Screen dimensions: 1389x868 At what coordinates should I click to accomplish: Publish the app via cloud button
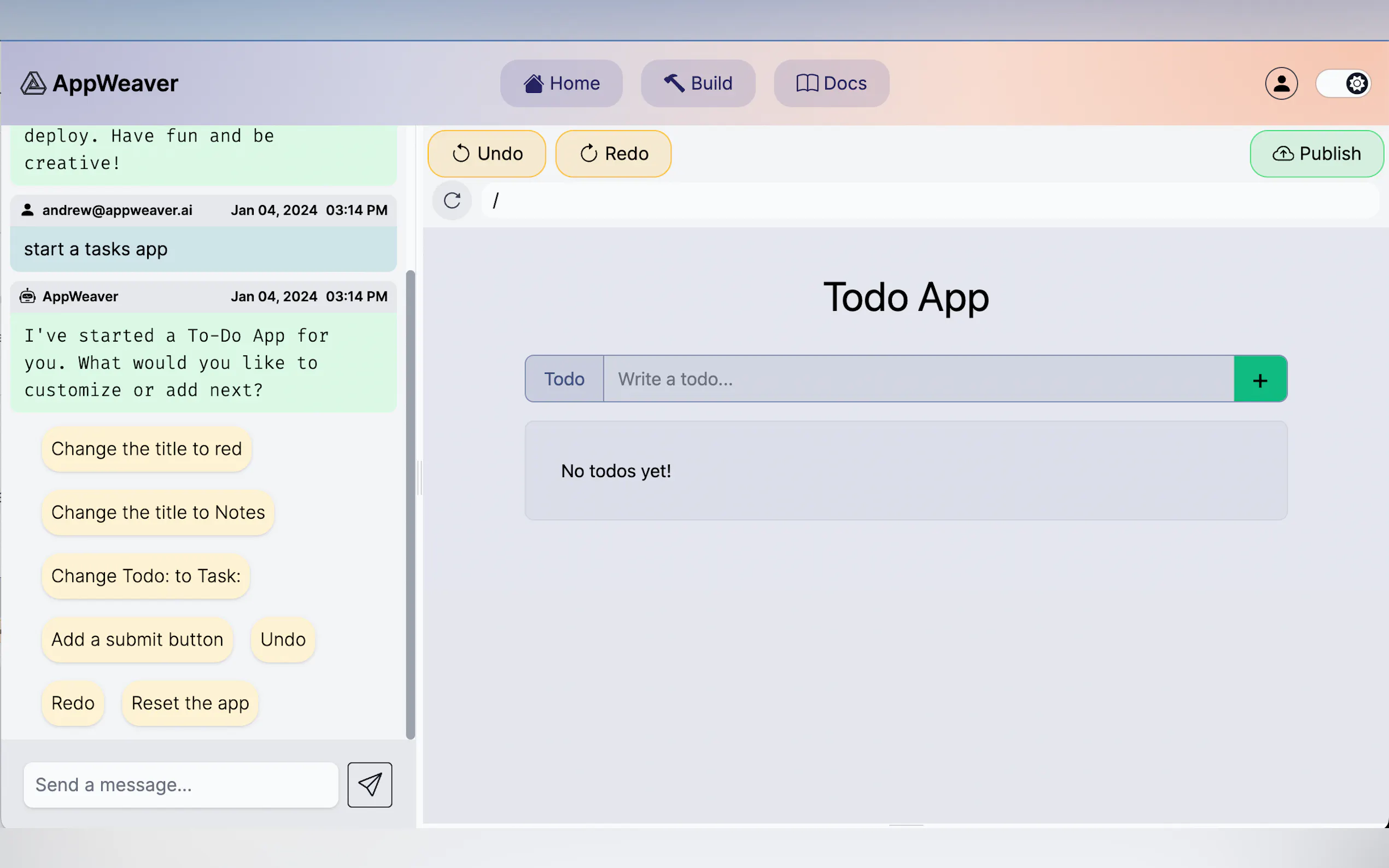(x=1316, y=154)
